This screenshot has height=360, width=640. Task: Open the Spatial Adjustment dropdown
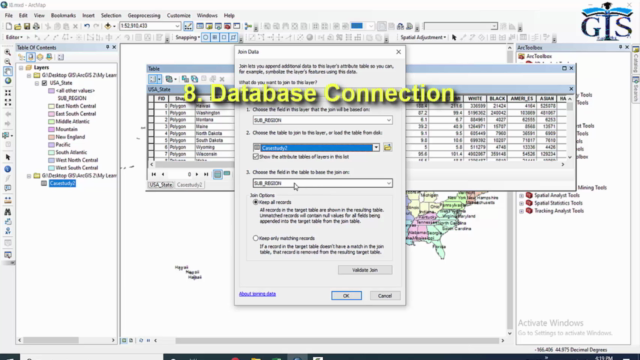(423, 37)
